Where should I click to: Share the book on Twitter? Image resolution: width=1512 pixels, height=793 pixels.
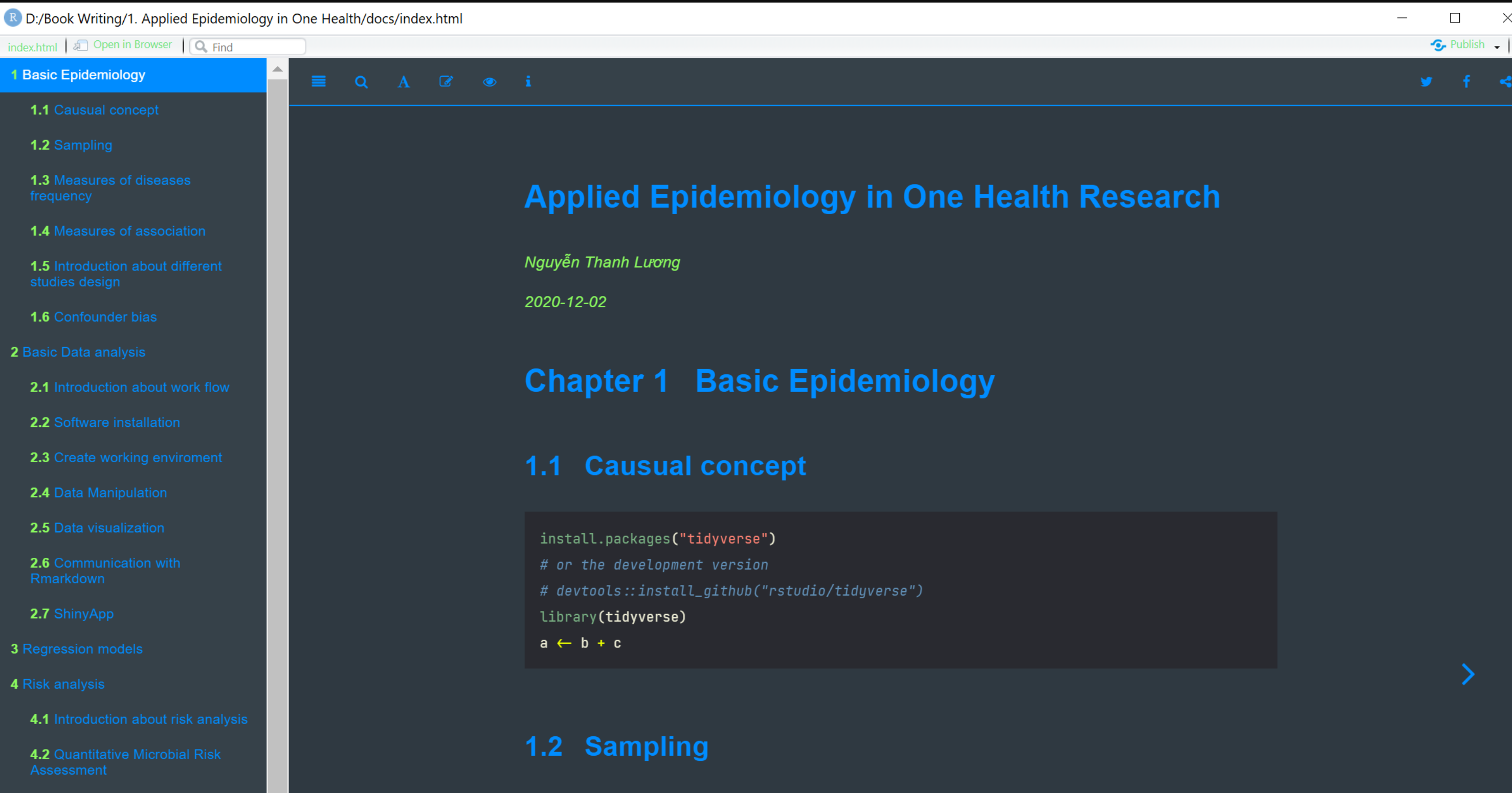[1426, 82]
